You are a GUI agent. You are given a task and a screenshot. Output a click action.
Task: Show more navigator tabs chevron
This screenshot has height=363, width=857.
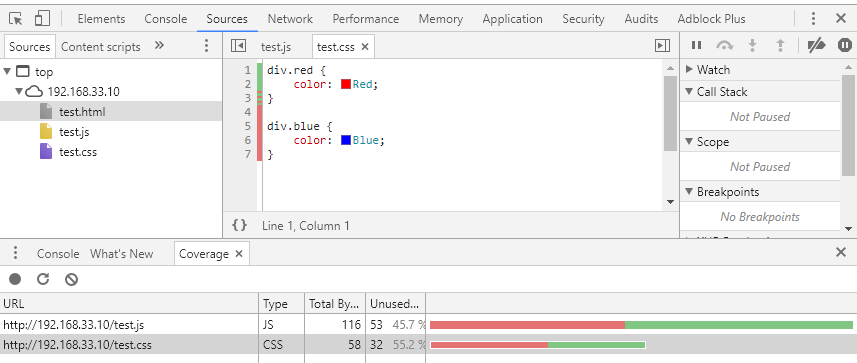[x=159, y=45]
